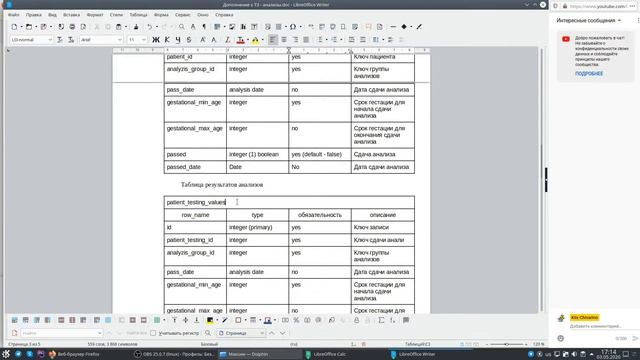Click the volume tray icon
This screenshot has width=640, height=360.
(574, 354)
